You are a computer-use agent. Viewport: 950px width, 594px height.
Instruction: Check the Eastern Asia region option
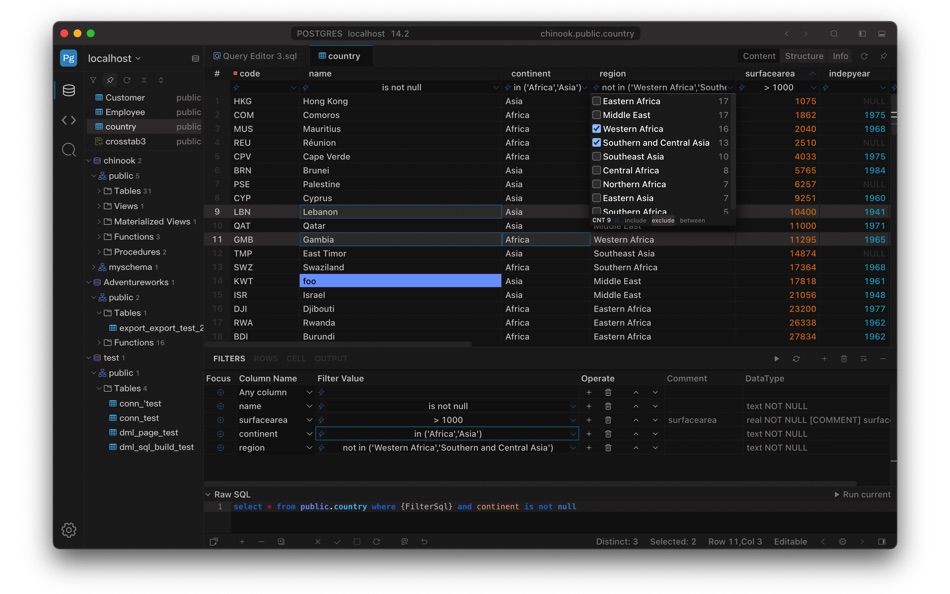click(596, 198)
